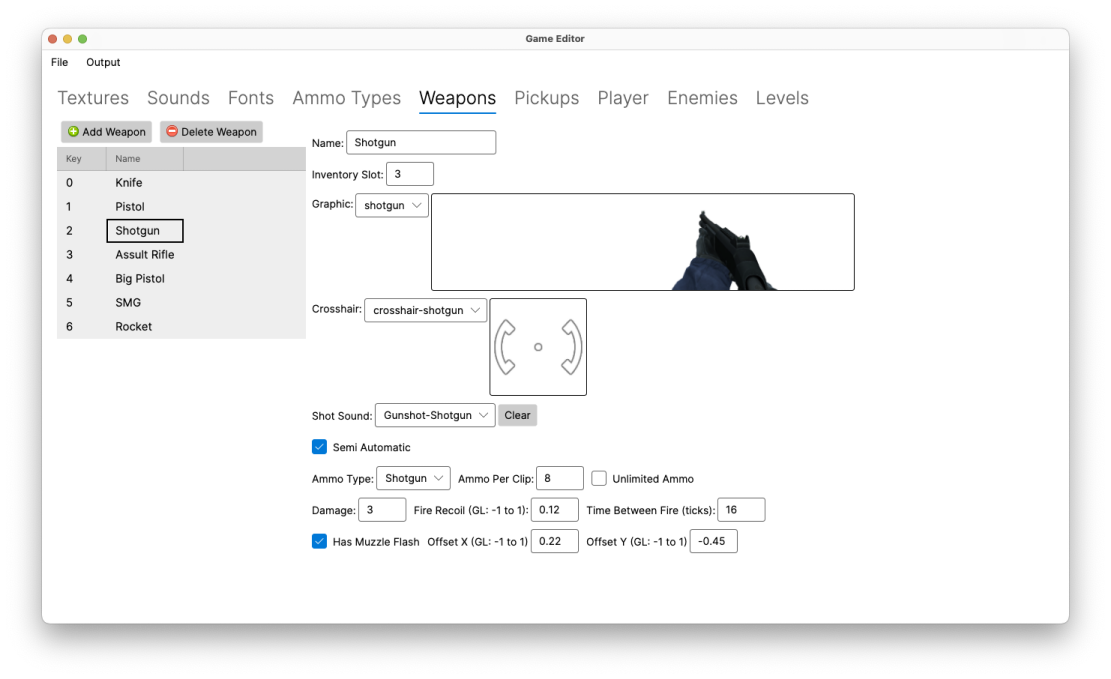Open the Shot Sound dropdown showing Gunshot-Shotgun
Viewport: 1111px width, 679px height.
(x=435, y=415)
